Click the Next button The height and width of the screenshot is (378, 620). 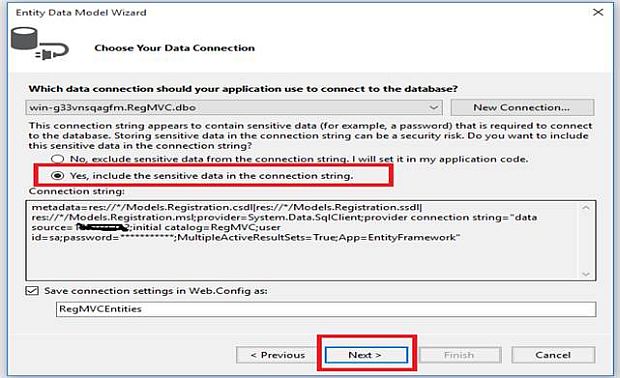pos(366,355)
